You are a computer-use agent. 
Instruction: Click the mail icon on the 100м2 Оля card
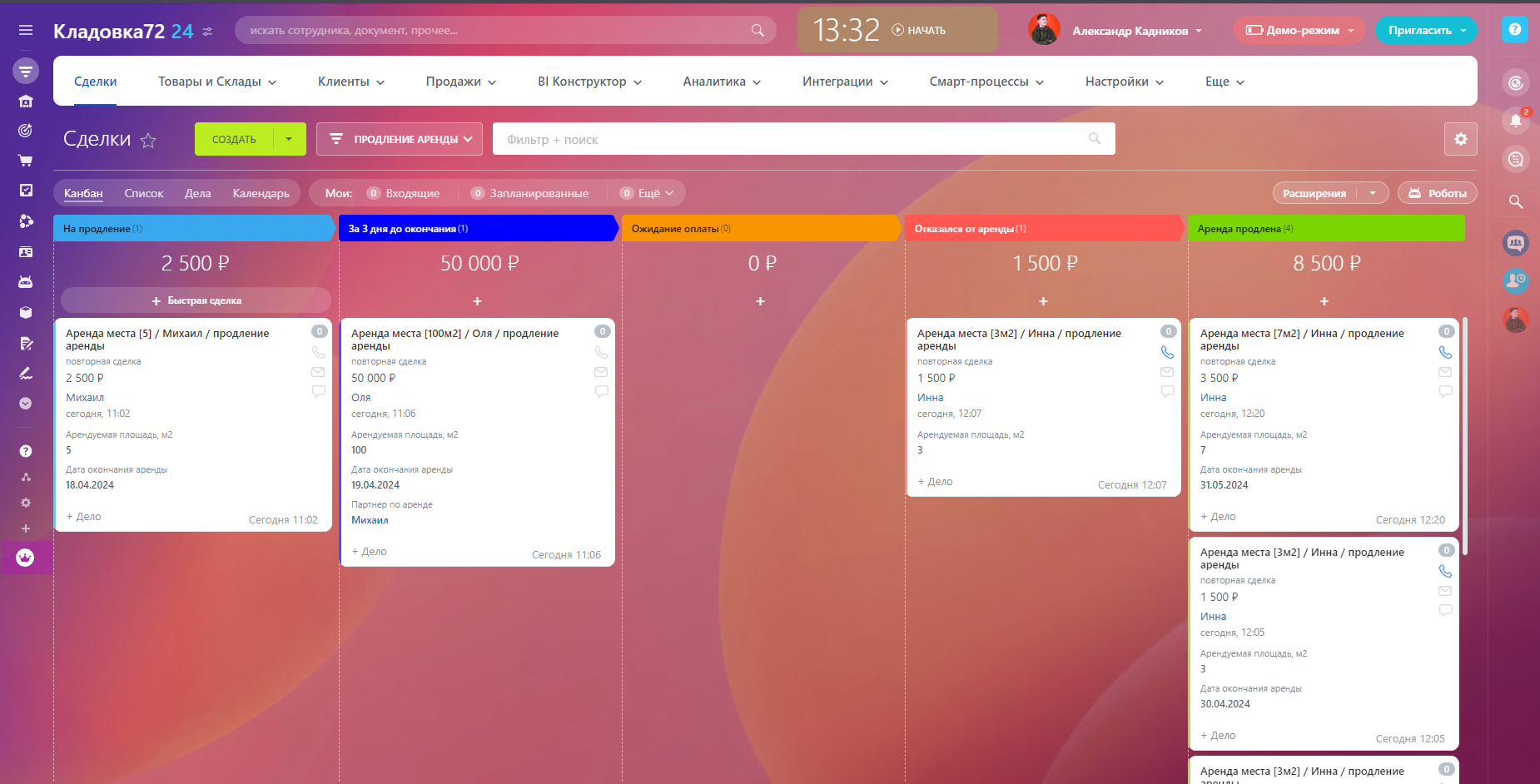[x=601, y=372]
